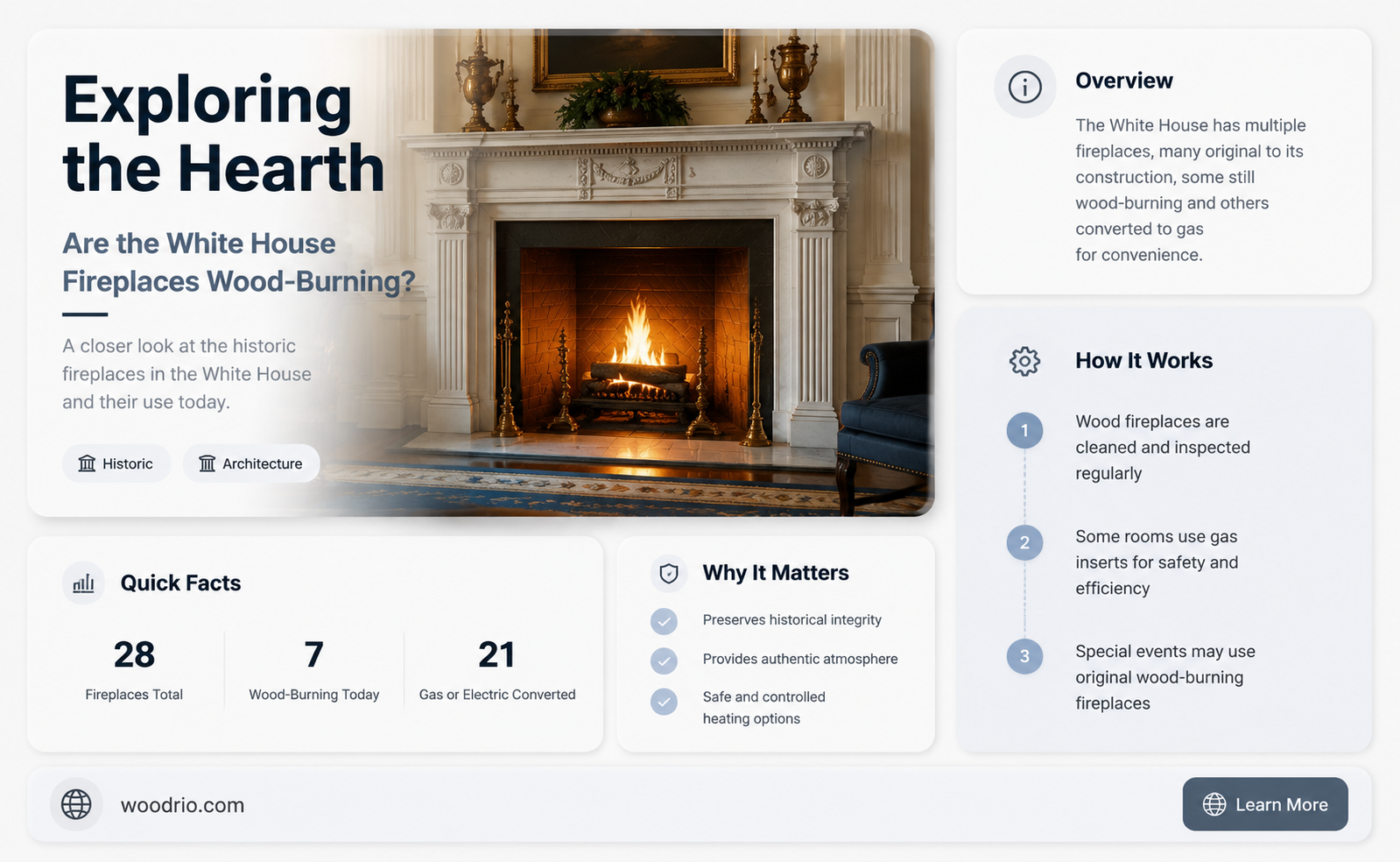The height and width of the screenshot is (862, 1400).
Task: Click the Wood-Burning Today label
Action: (x=313, y=695)
